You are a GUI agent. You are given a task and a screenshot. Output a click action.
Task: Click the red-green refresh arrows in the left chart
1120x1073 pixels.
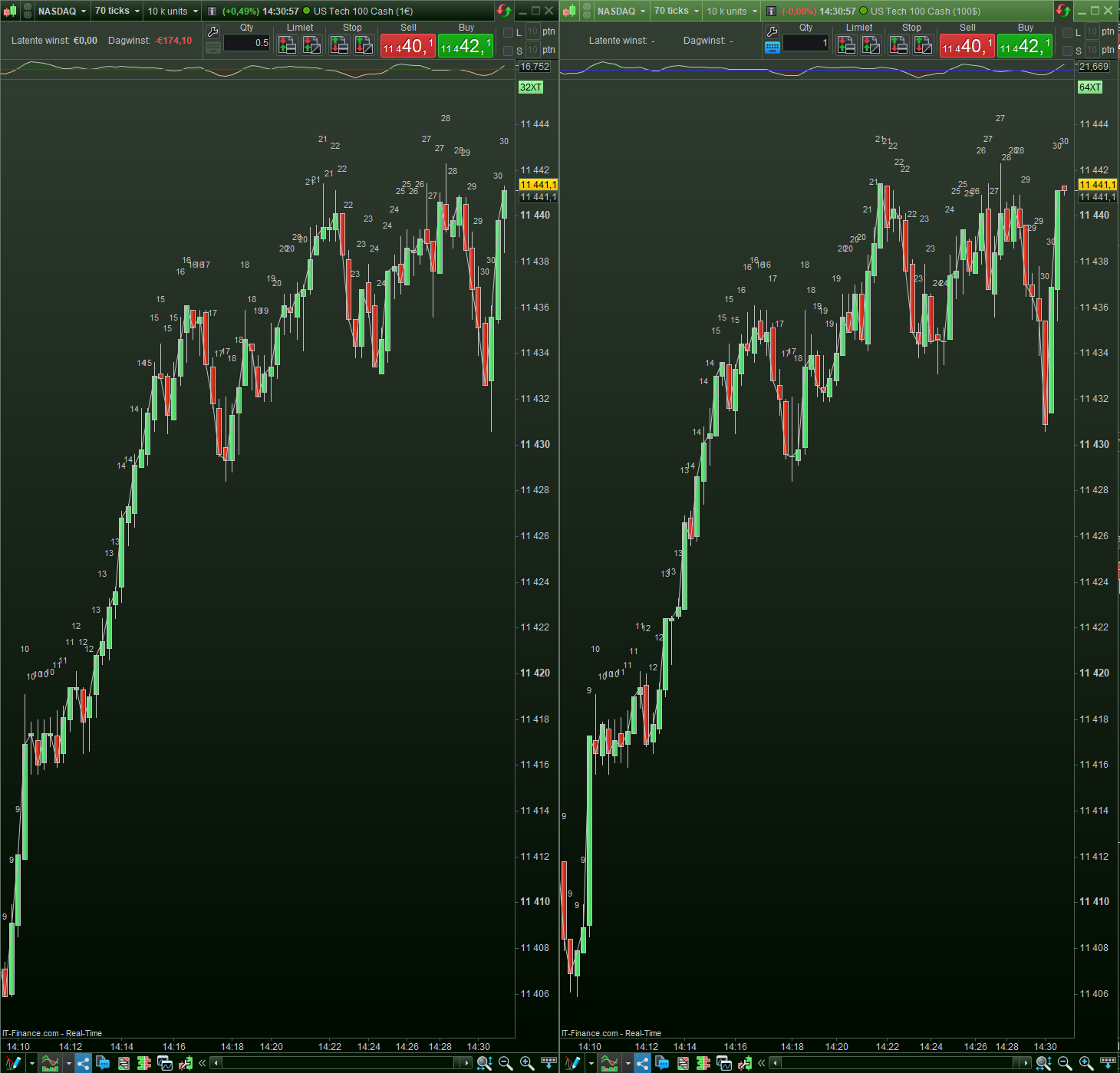pyautogui.click(x=504, y=11)
